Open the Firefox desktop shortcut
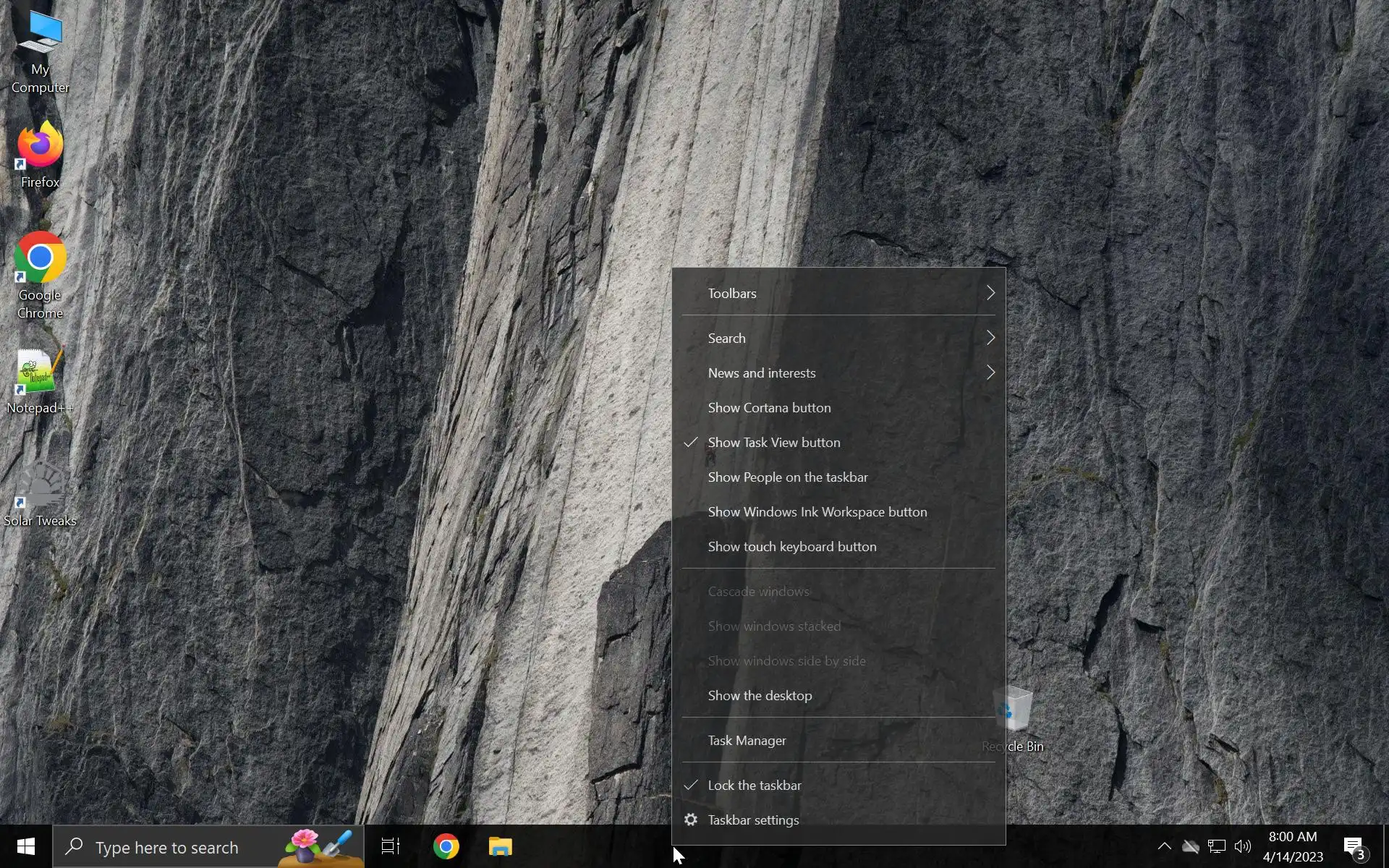The width and height of the screenshot is (1389, 868). pyautogui.click(x=40, y=148)
